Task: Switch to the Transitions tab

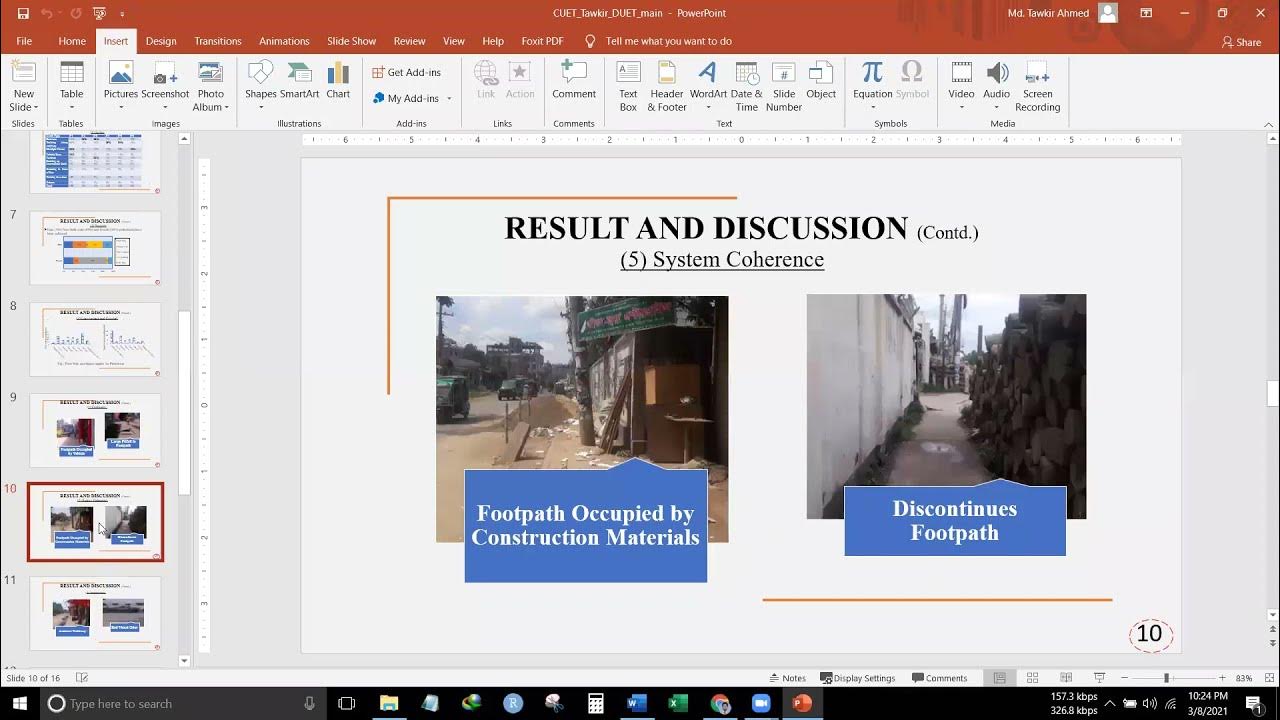Action: [218, 41]
